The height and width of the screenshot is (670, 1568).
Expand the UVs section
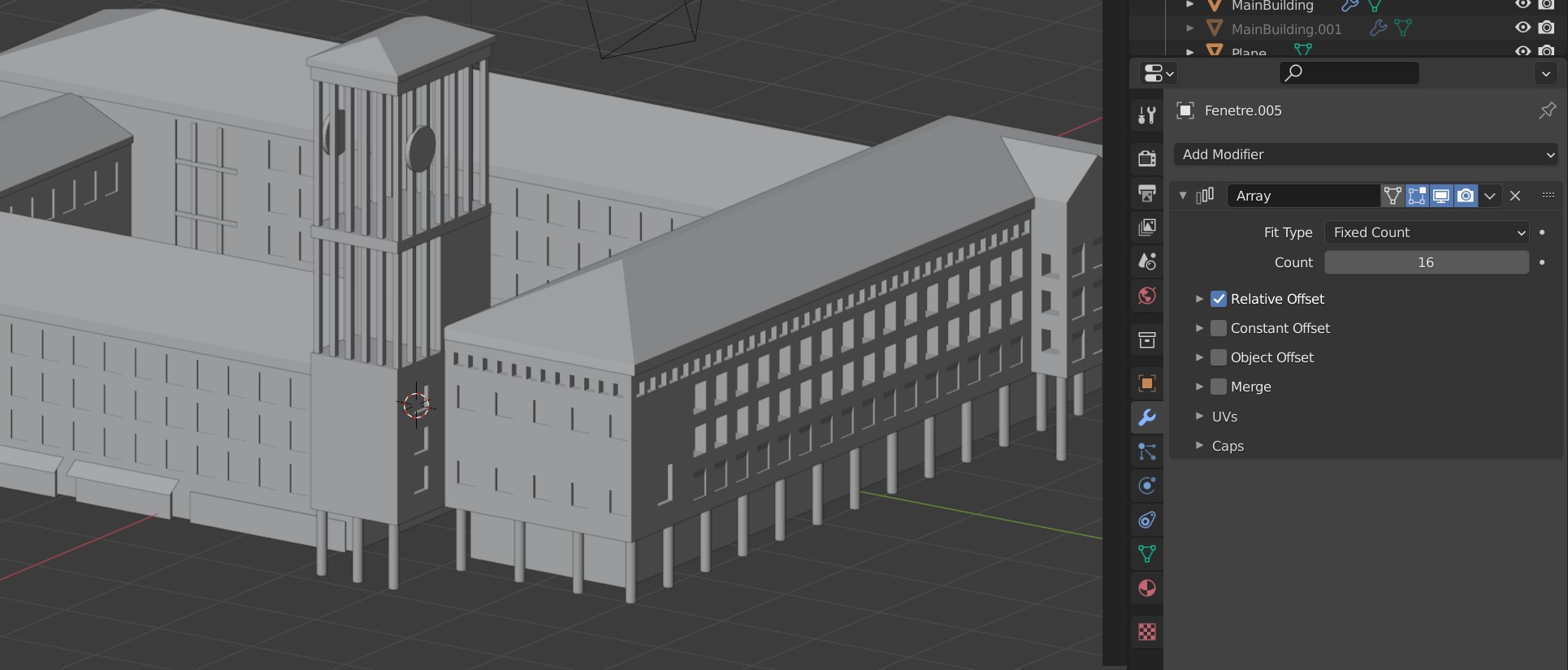pyautogui.click(x=1199, y=416)
